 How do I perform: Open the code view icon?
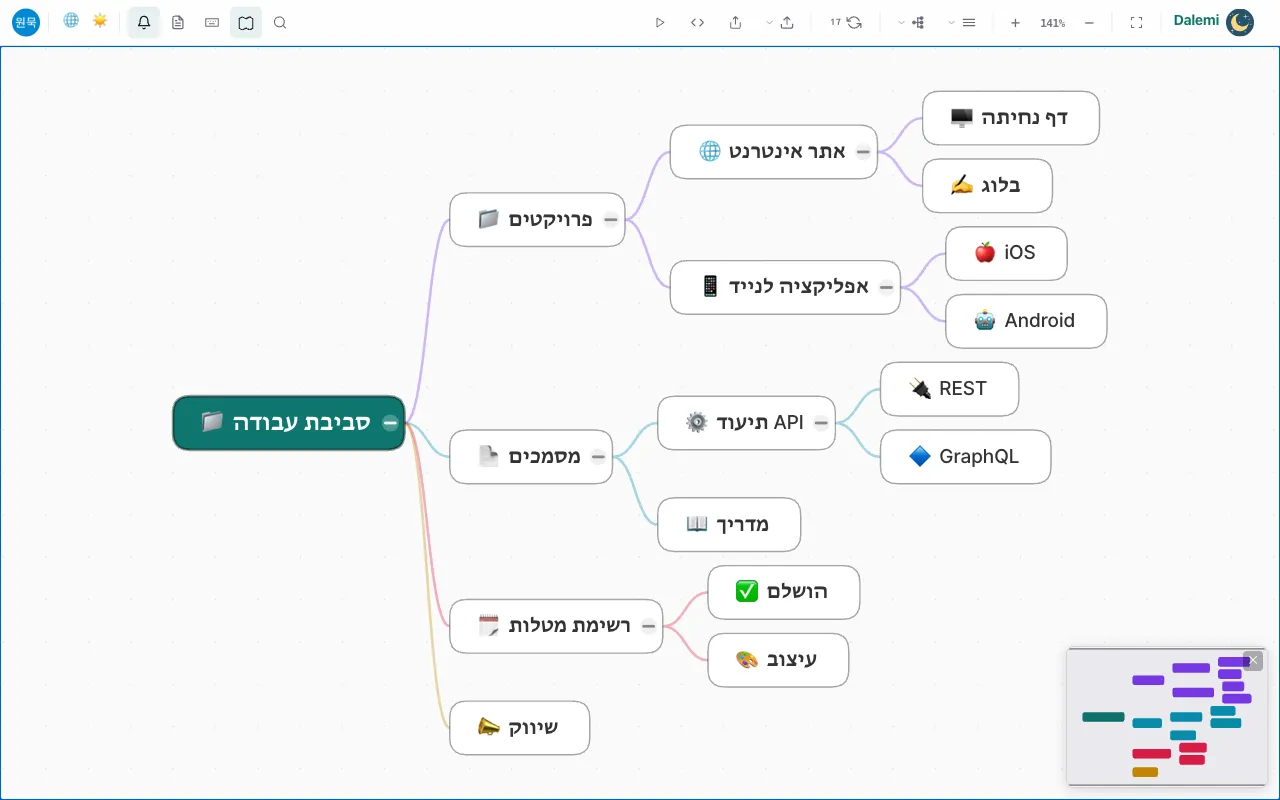698,22
